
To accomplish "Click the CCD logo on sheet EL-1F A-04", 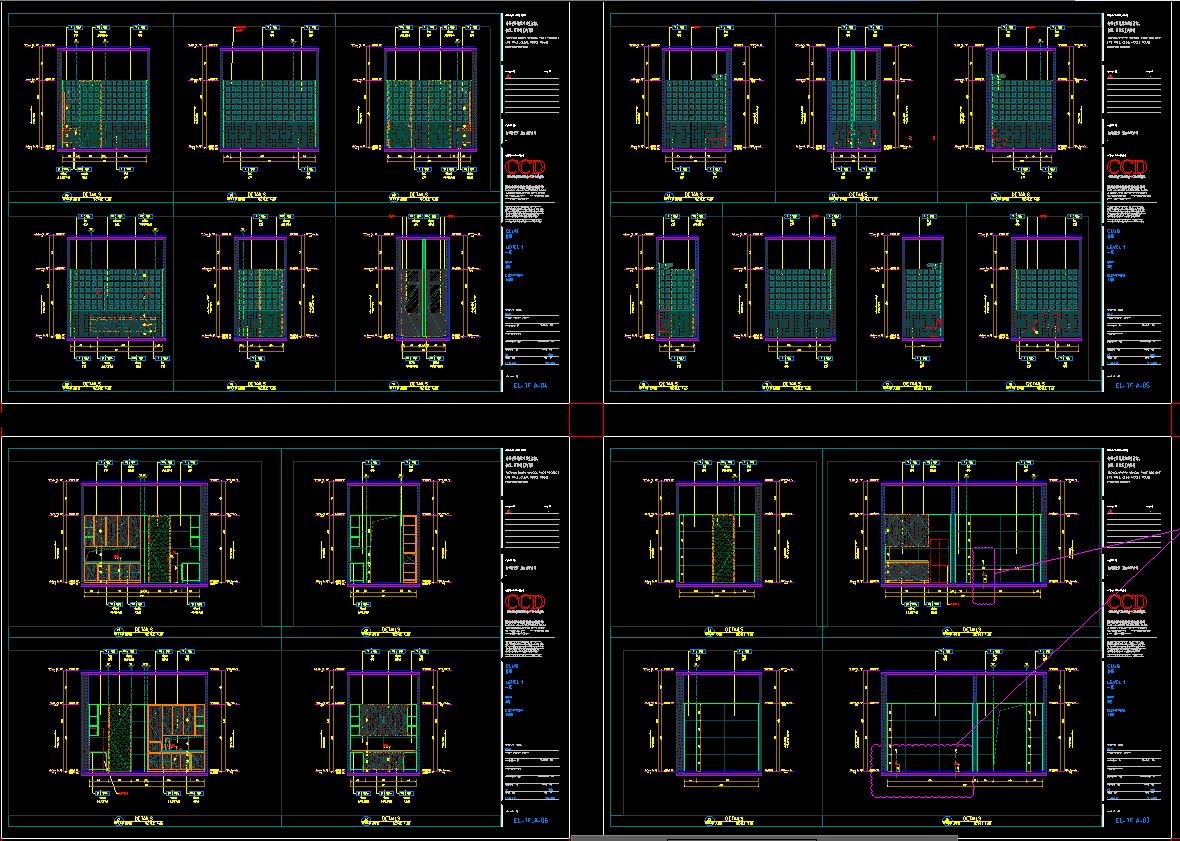I will [x=525, y=167].
